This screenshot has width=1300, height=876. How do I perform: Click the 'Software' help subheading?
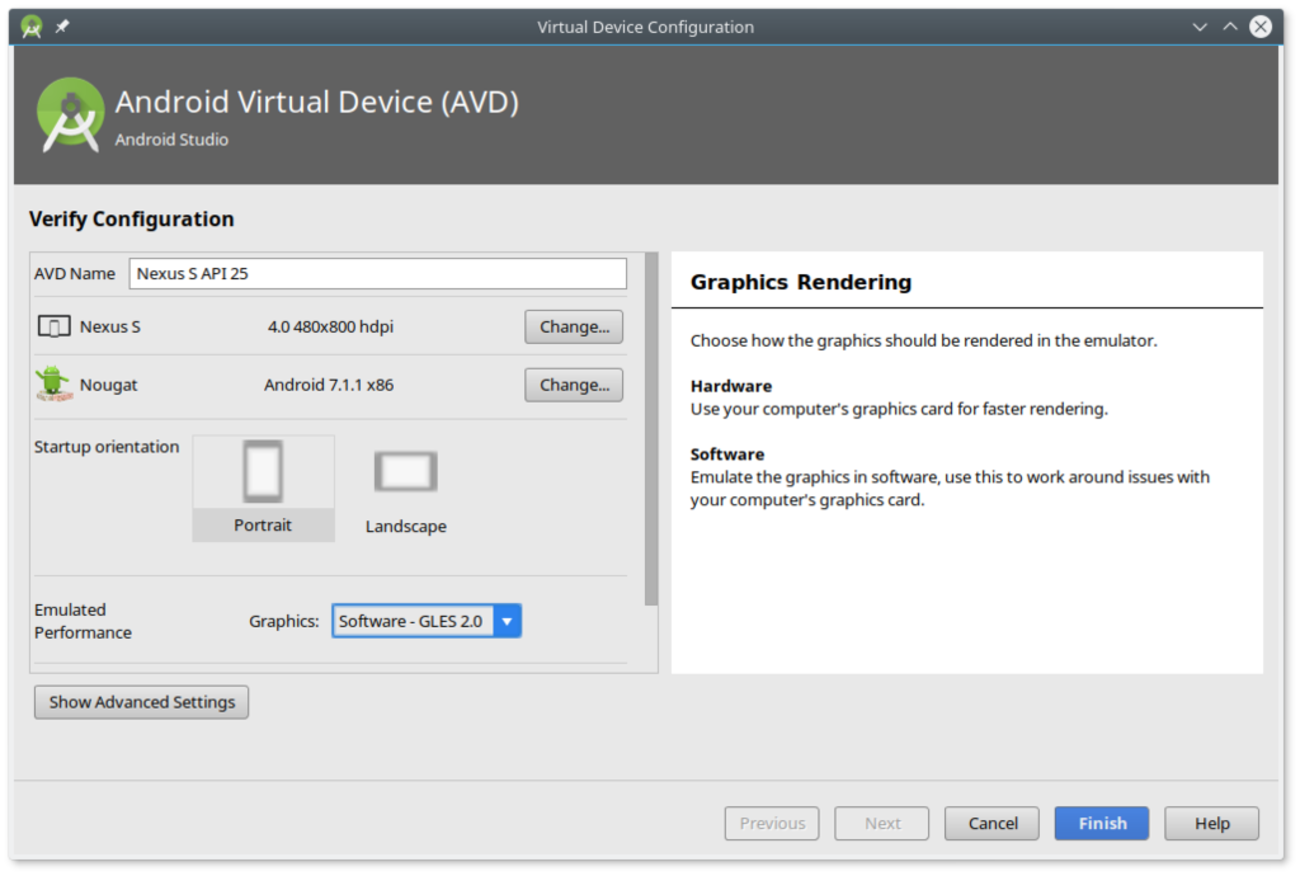(x=727, y=454)
